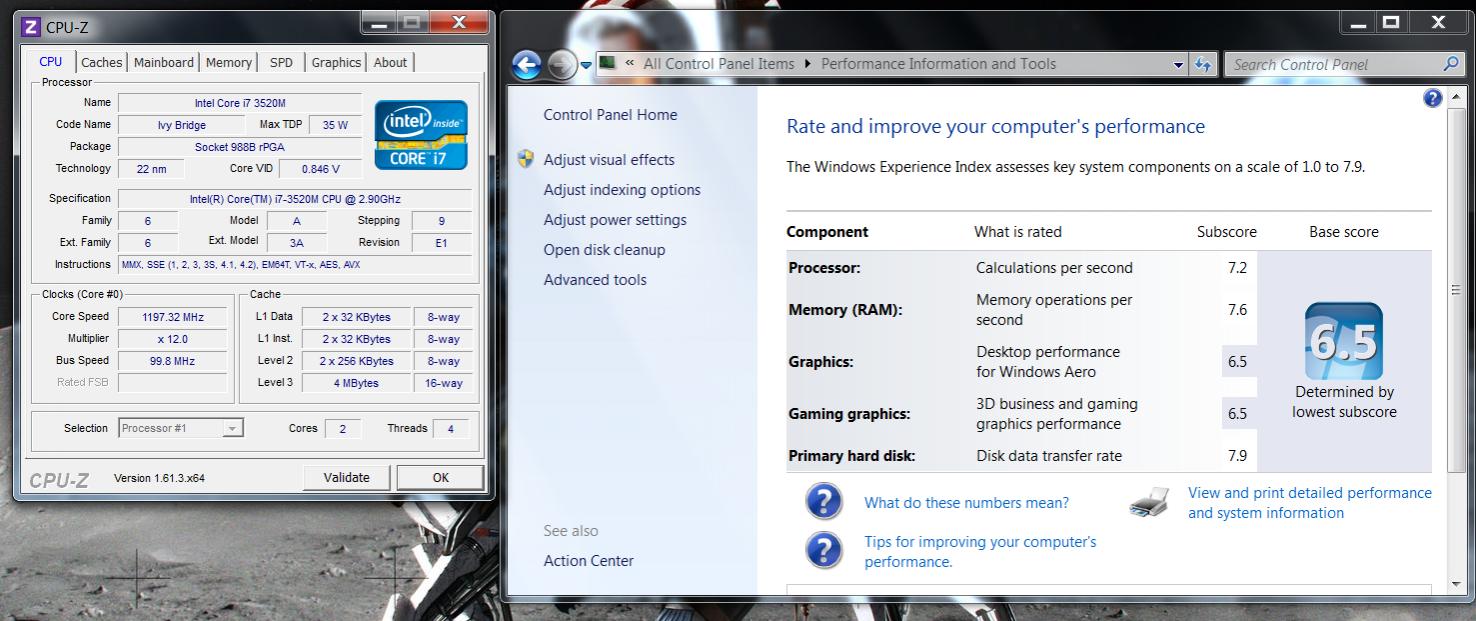Click the Threads count value 4
This screenshot has height=621, width=1476.
click(x=450, y=428)
